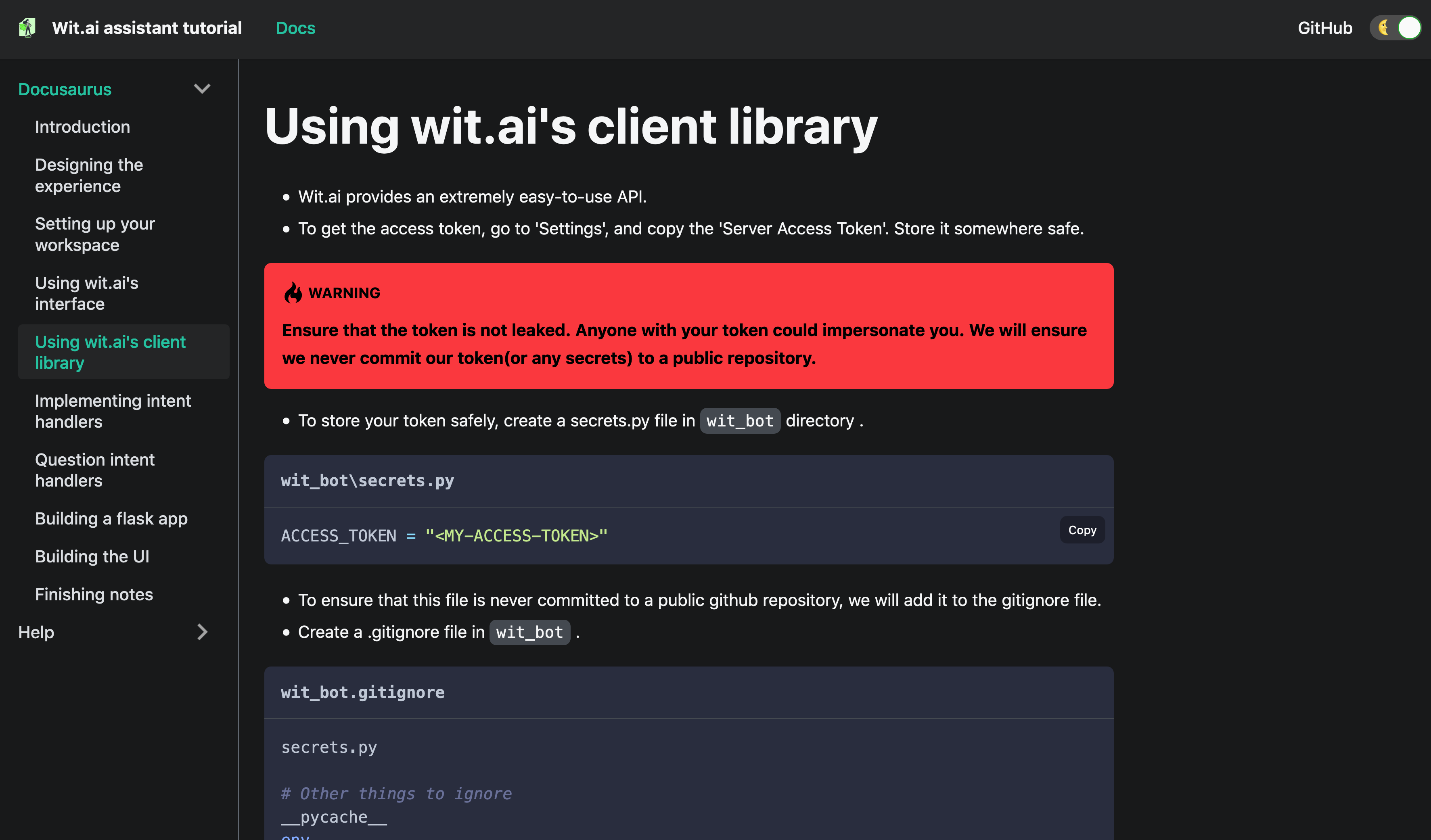Jump to Finishing notes page

94,594
